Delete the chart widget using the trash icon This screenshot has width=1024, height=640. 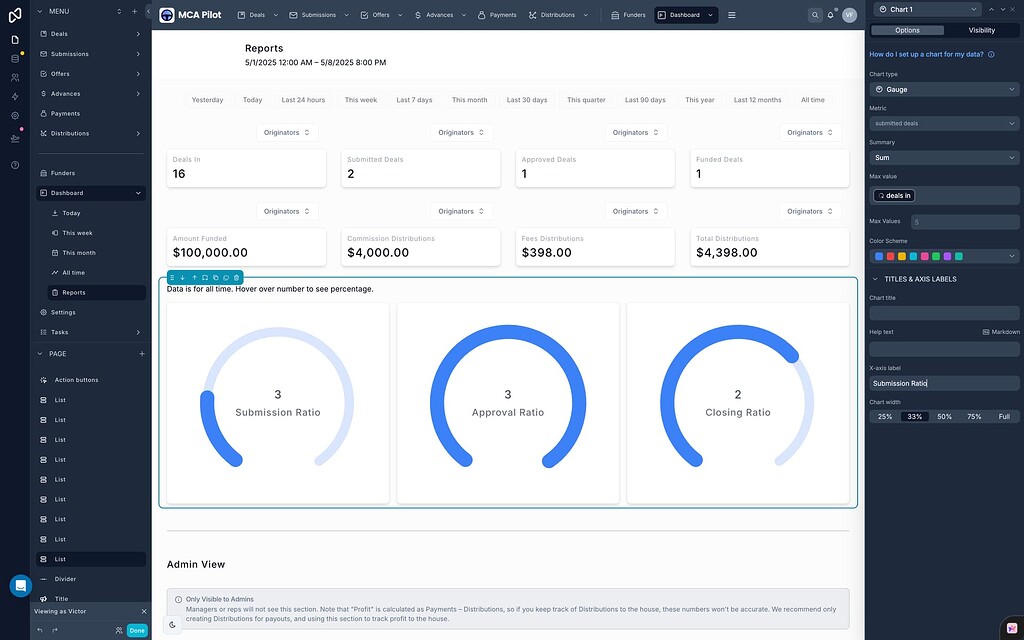pos(236,278)
